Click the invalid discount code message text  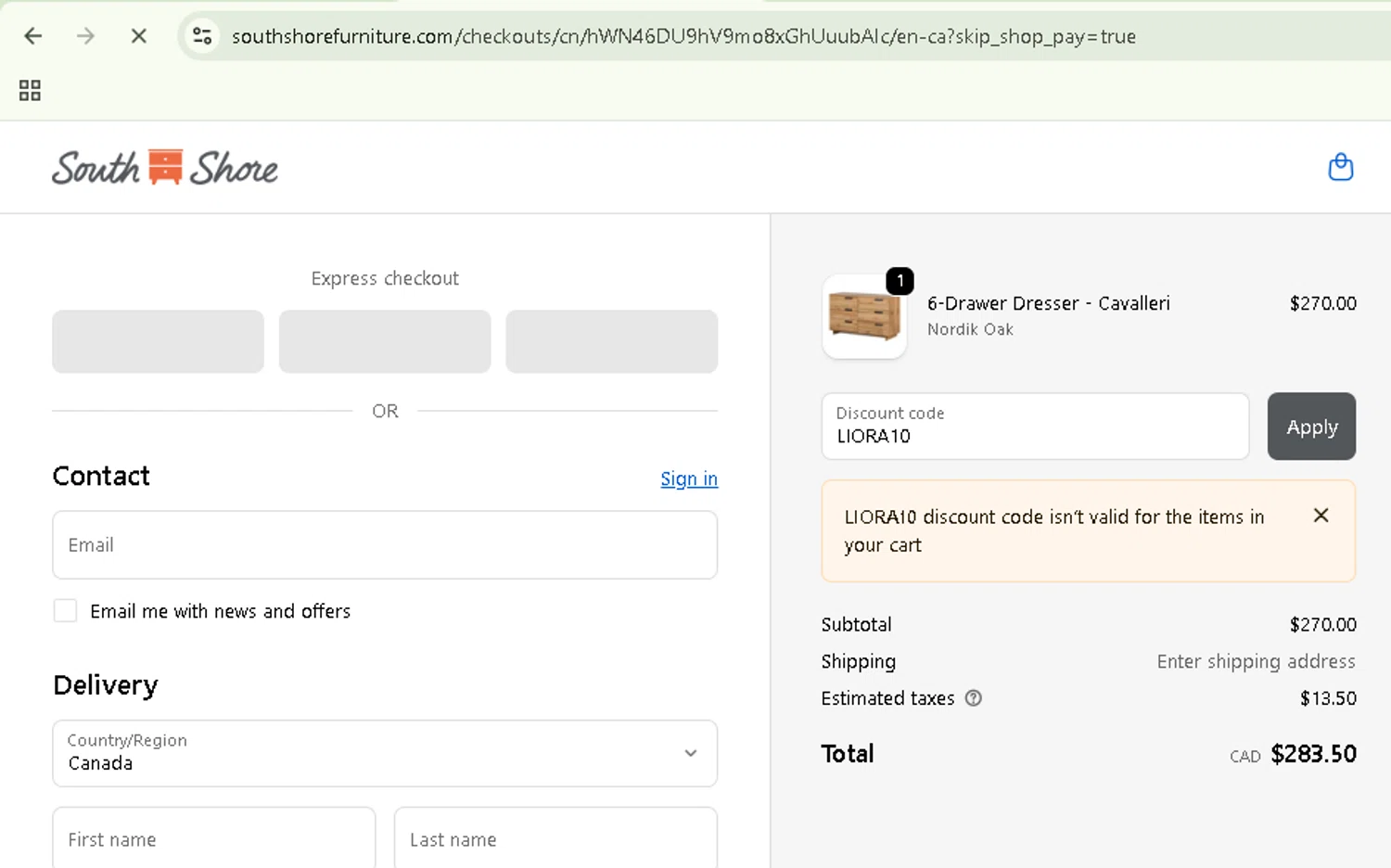pyautogui.click(x=1054, y=530)
